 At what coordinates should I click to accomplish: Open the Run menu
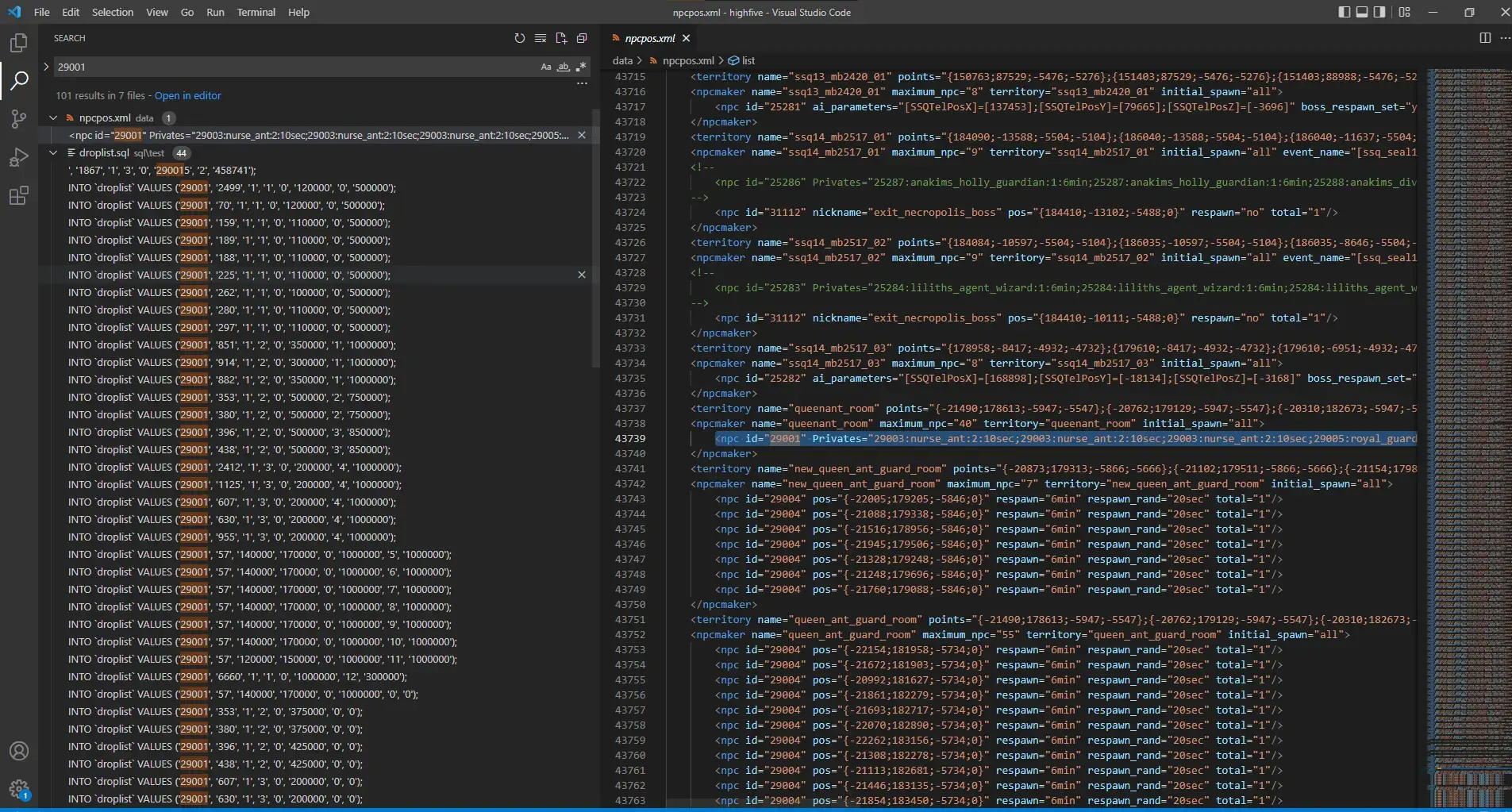215,12
